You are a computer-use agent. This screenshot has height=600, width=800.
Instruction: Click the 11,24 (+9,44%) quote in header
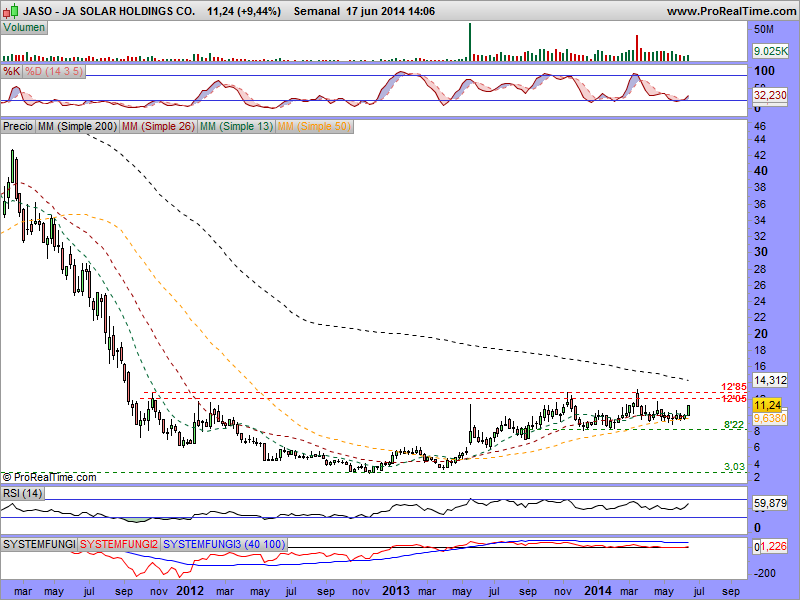pyautogui.click(x=244, y=11)
